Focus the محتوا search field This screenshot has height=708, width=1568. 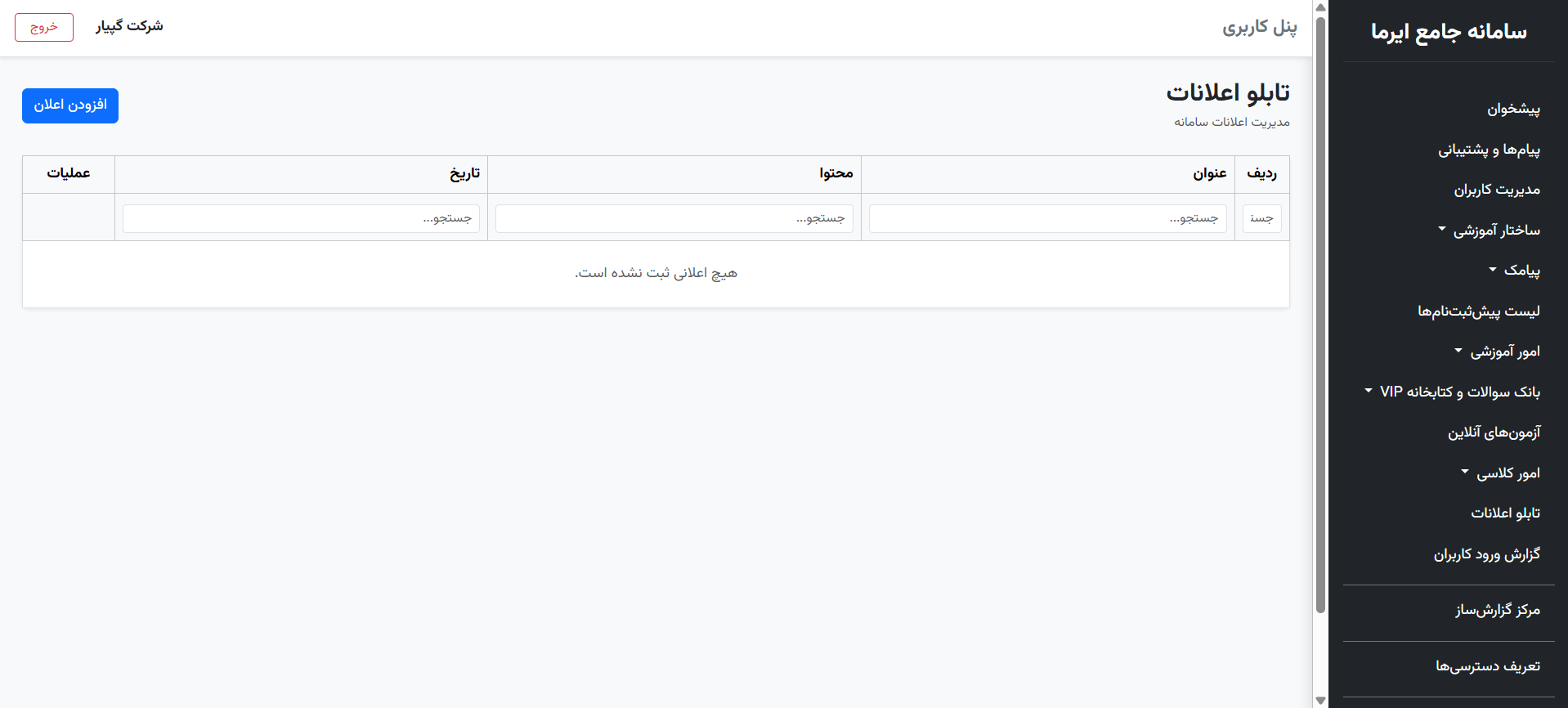click(x=674, y=218)
